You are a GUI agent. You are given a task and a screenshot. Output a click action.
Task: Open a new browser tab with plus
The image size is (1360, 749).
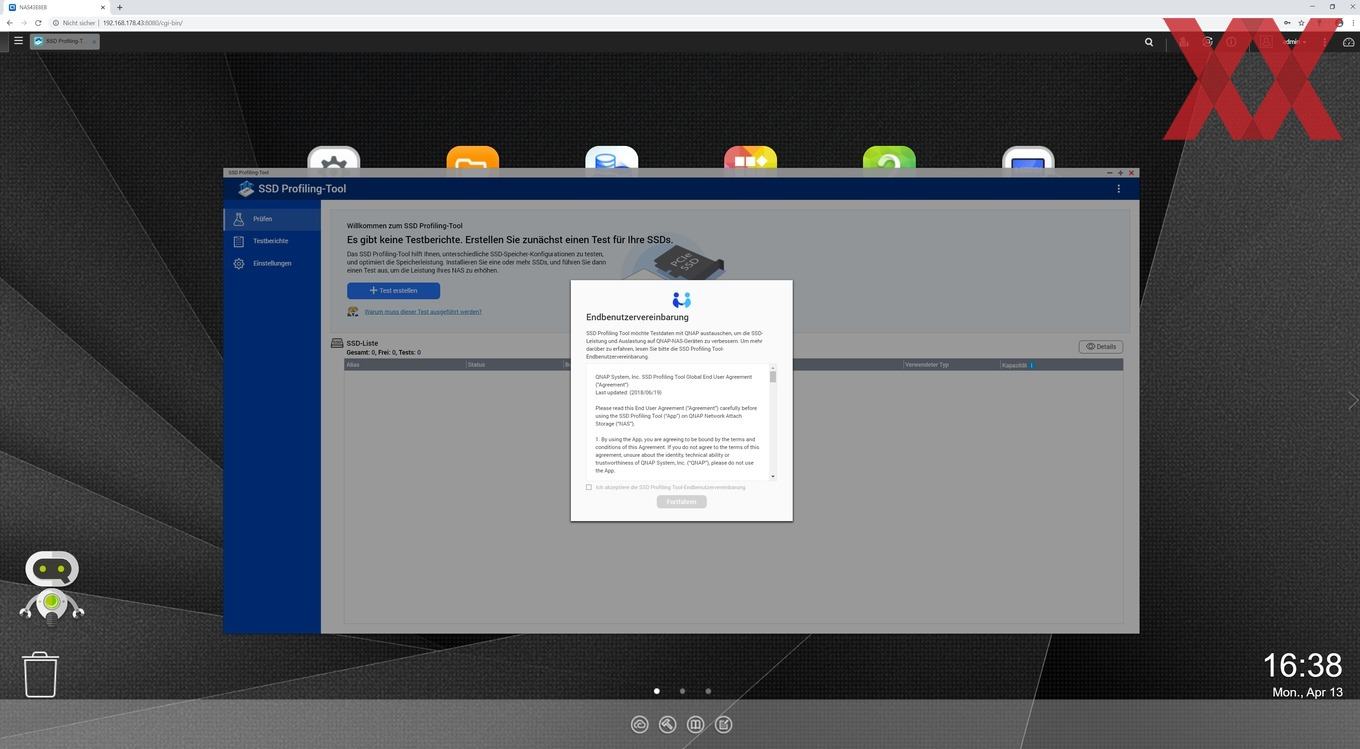[x=119, y=7]
